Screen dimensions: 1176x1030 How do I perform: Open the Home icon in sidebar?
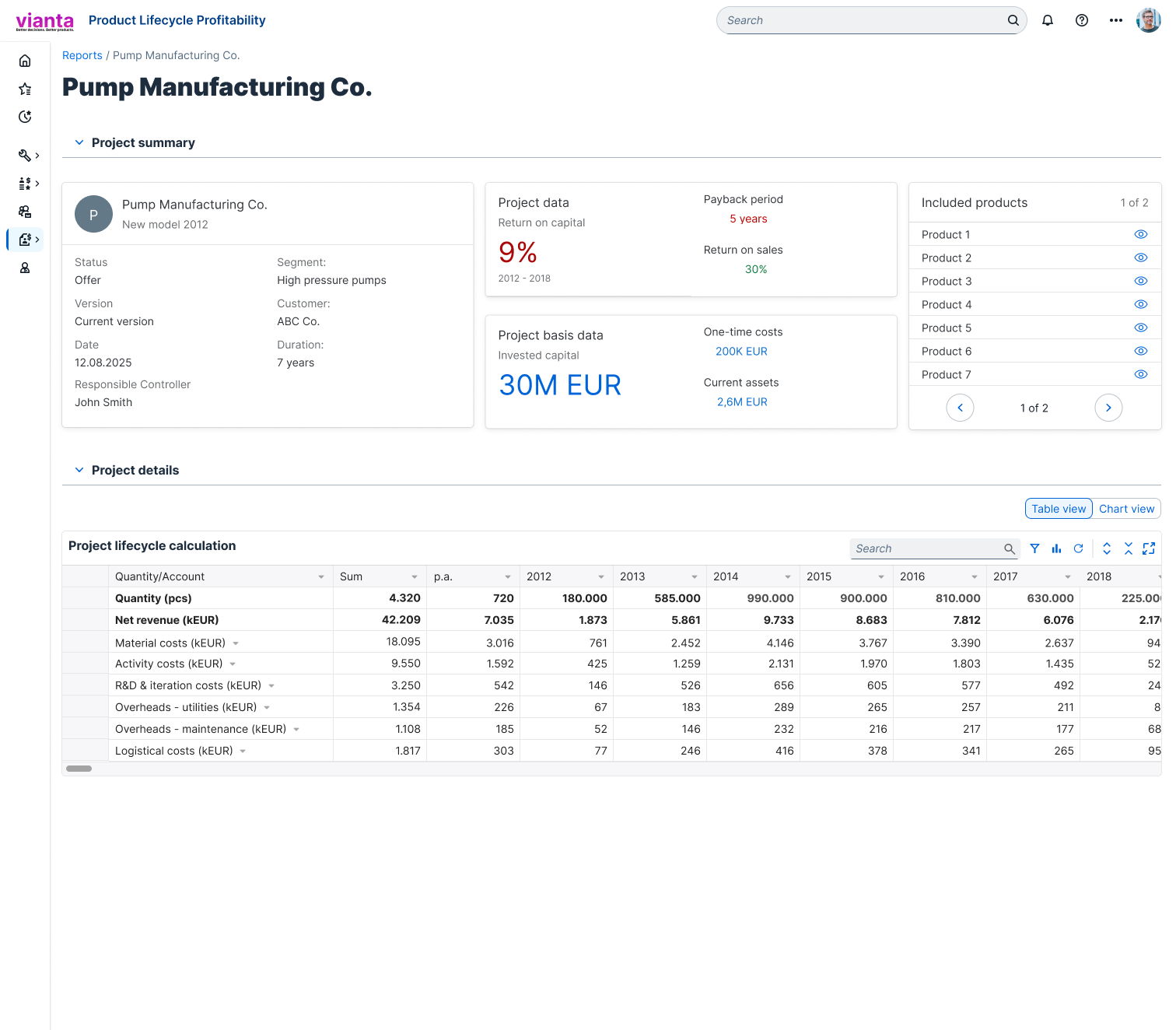25,61
